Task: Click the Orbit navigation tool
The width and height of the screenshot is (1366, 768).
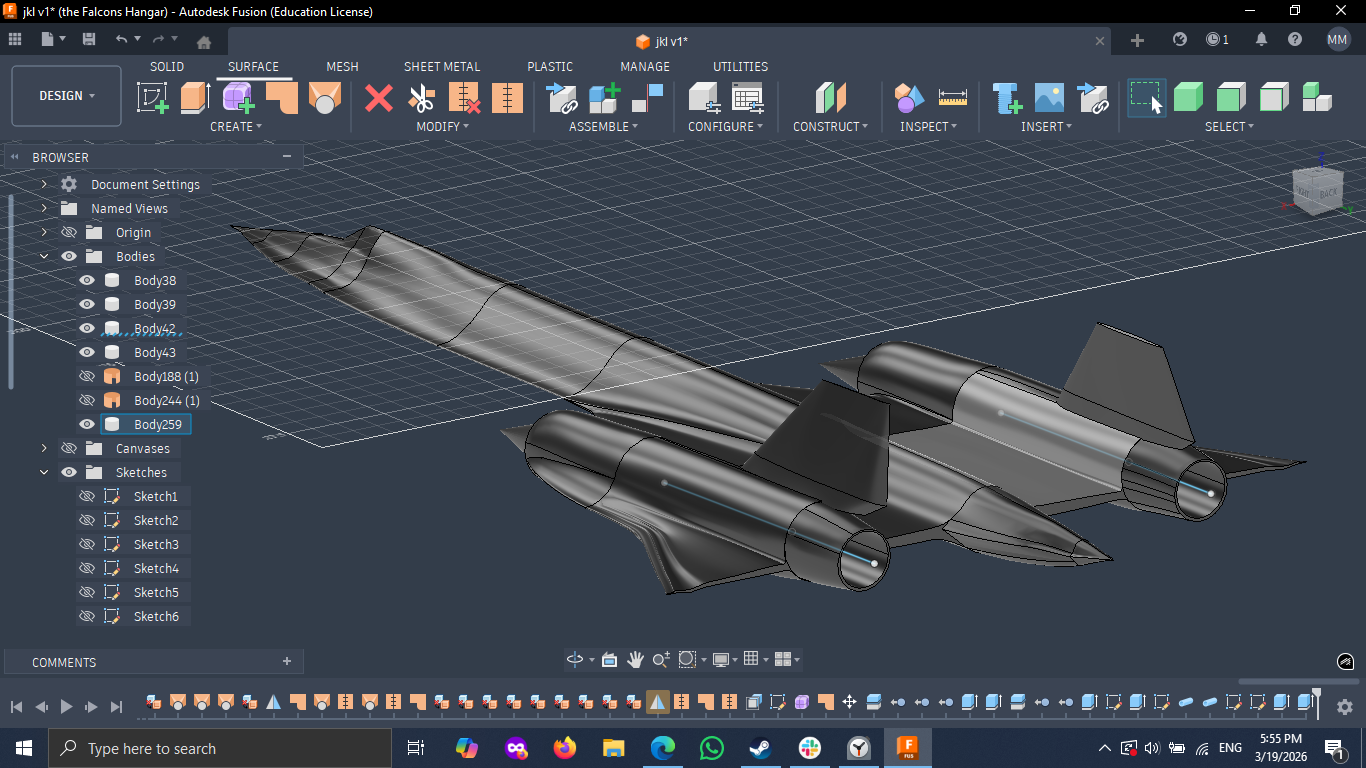Action: (575, 659)
